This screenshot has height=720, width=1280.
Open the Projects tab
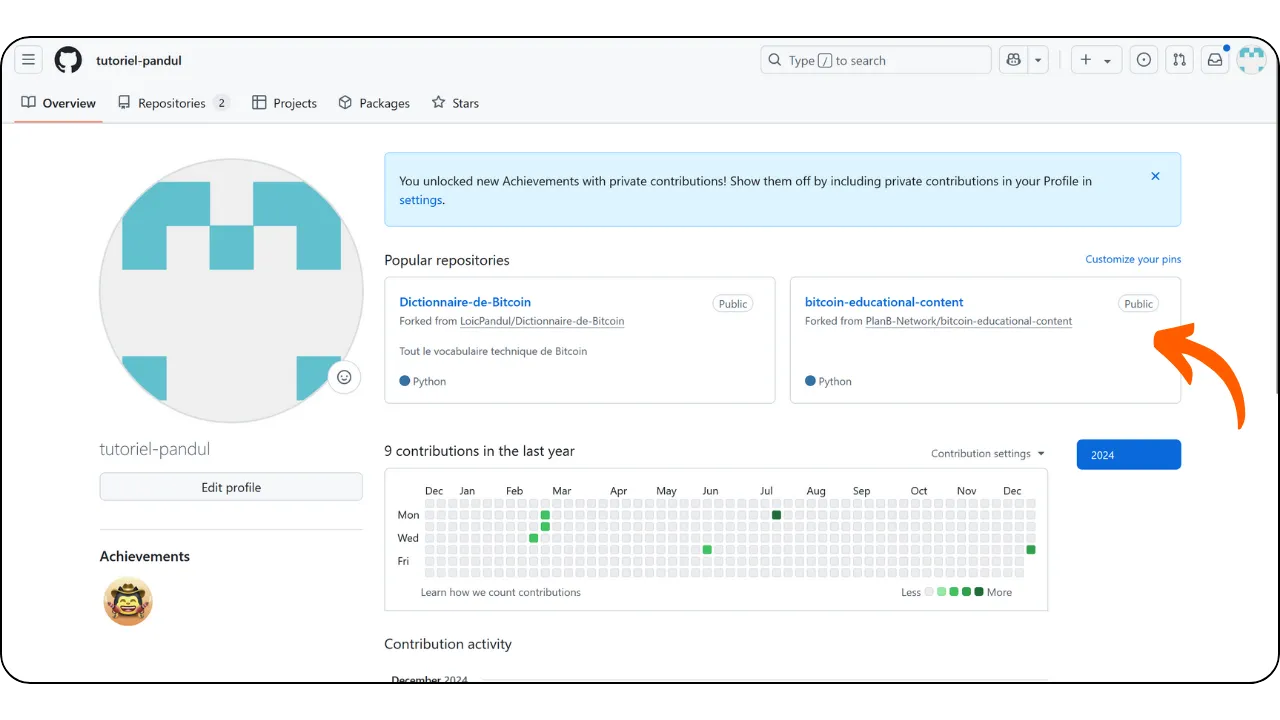click(285, 103)
